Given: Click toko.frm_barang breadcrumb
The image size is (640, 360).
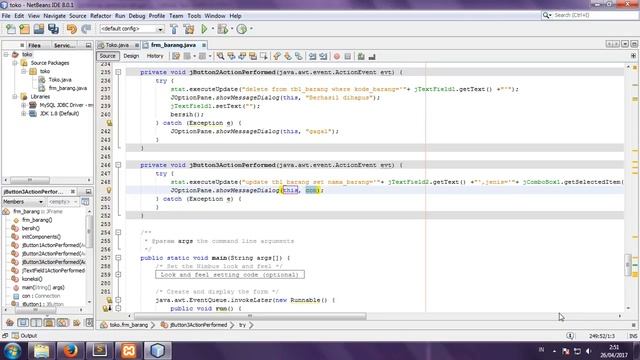Looking at the screenshot, I should click(x=129, y=325).
